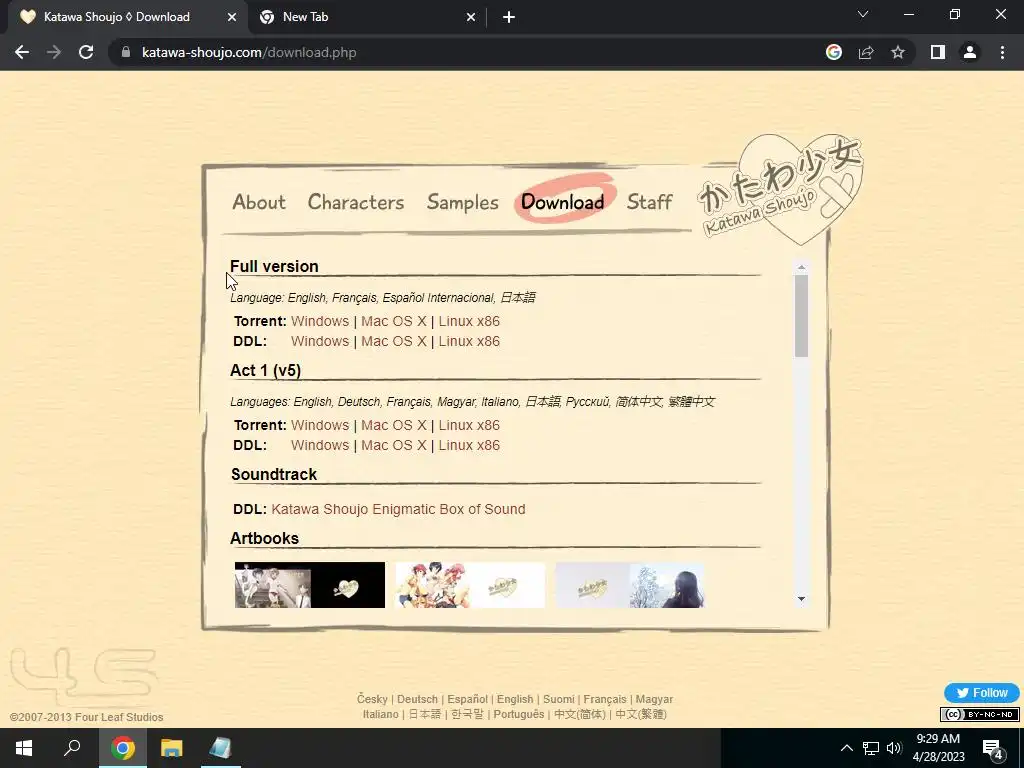
Task: Switch site language to Italiano
Action: coord(381,714)
